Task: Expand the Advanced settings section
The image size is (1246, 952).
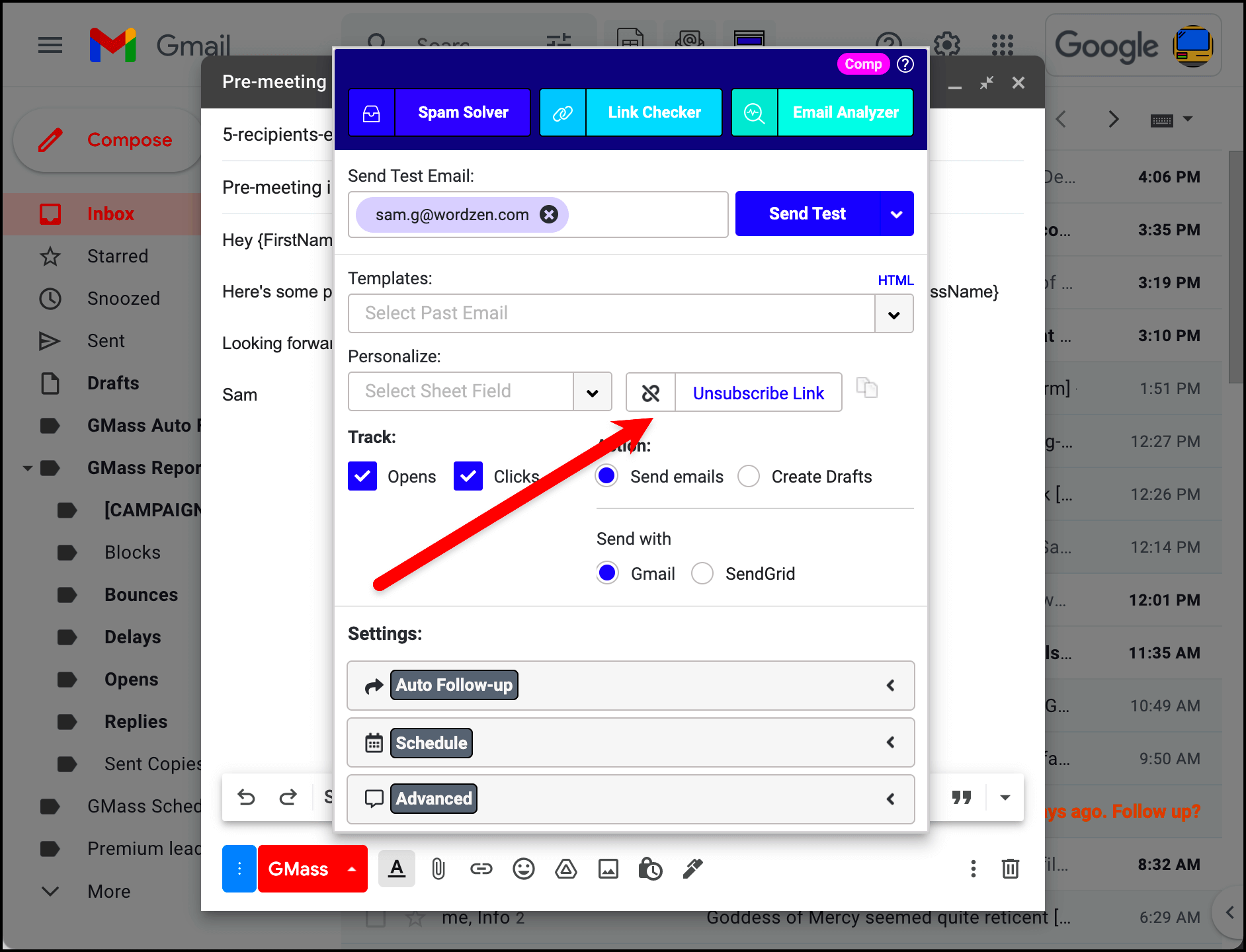Action: tap(631, 799)
